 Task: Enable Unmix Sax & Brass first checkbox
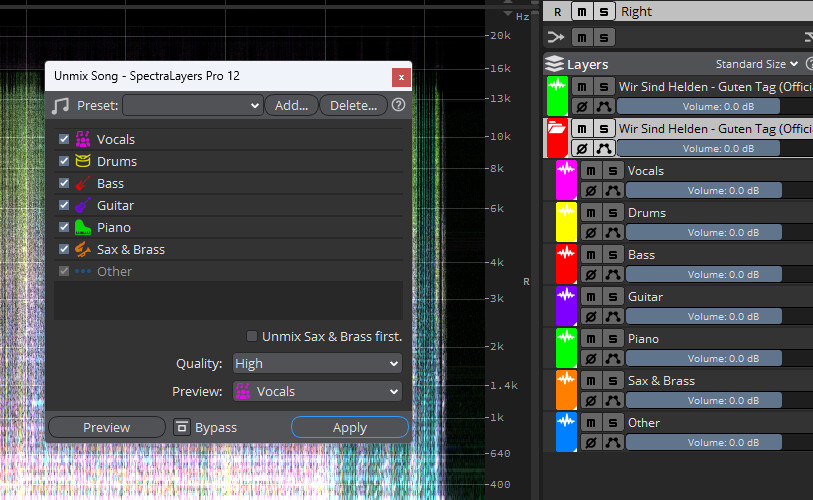click(251, 336)
